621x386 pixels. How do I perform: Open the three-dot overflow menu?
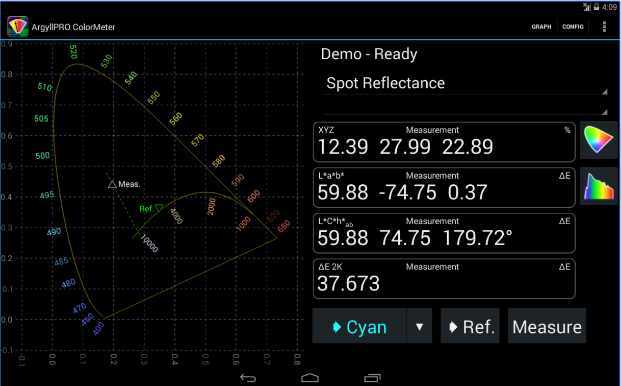click(x=604, y=27)
